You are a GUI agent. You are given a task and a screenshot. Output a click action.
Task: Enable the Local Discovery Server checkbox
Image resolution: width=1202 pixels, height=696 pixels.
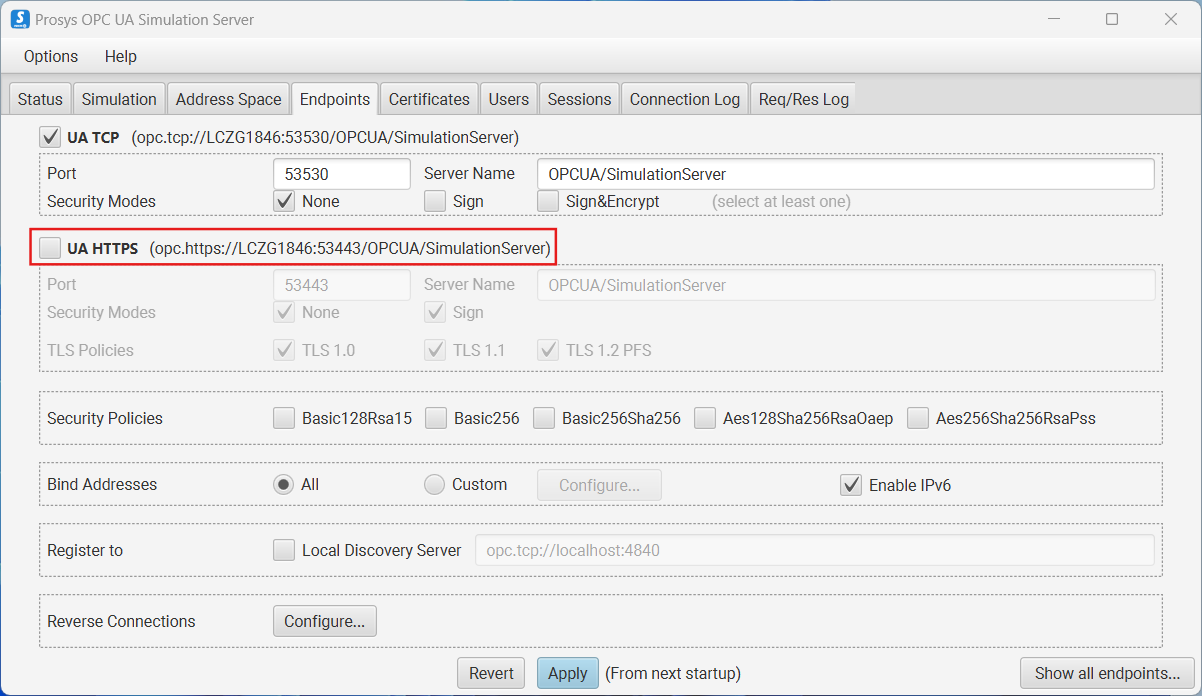pos(284,550)
